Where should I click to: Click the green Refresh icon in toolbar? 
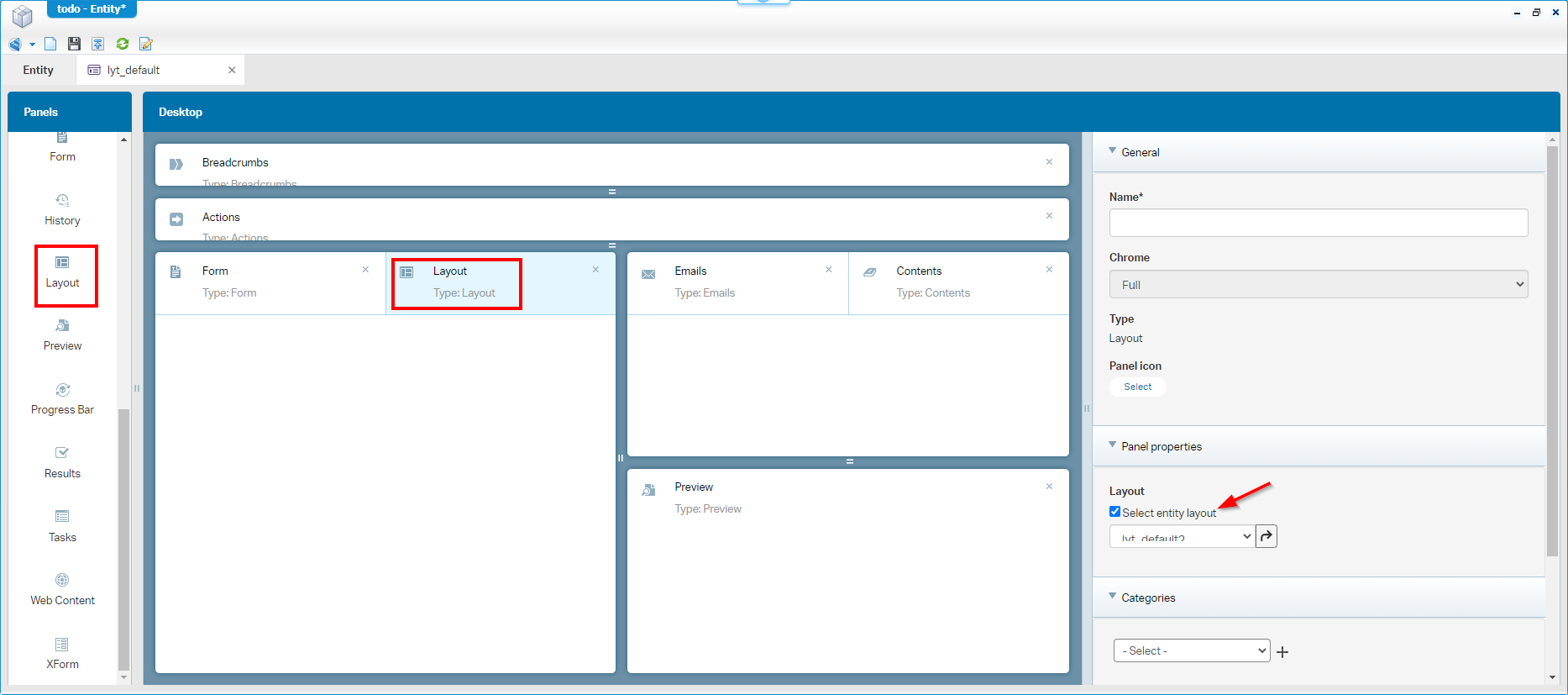(x=123, y=44)
